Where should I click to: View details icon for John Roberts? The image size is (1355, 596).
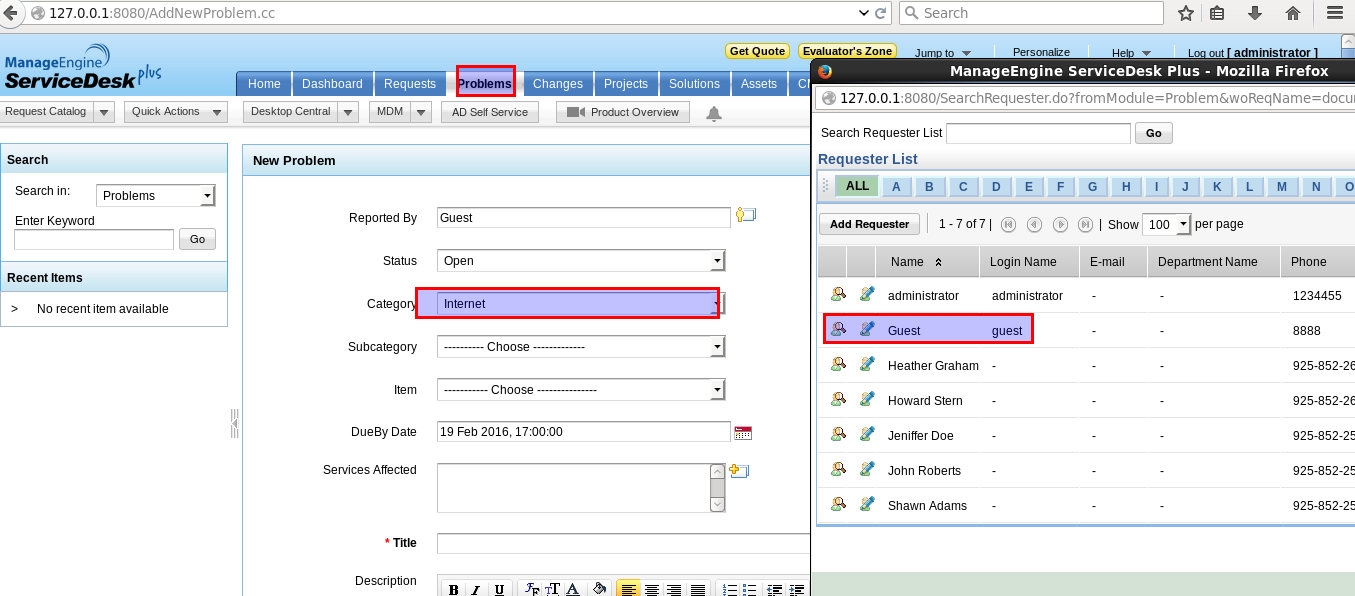click(x=838, y=470)
